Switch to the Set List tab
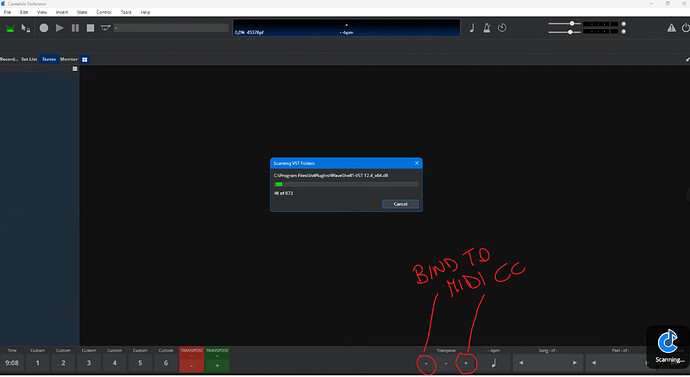Screen dimensions: 690x377 point(29,59)
